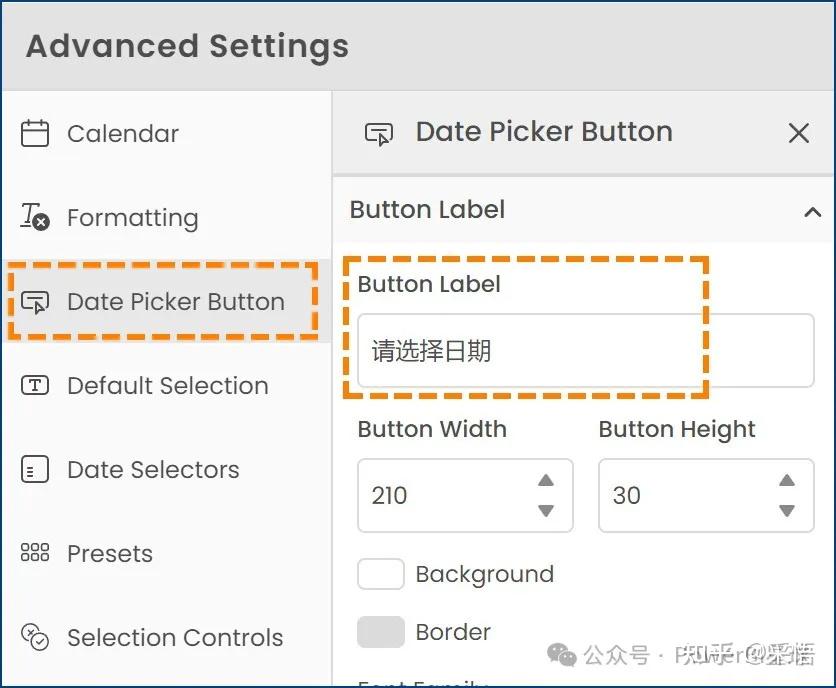Close the Date Picker Button panel
The height and width of the screenshot is (688, 836).
point(798,133)
